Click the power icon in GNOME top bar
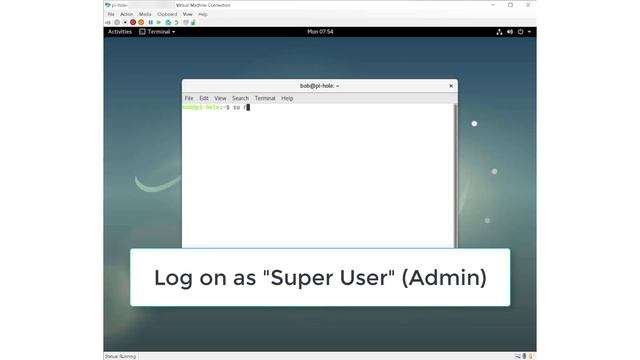 point(520,32)
